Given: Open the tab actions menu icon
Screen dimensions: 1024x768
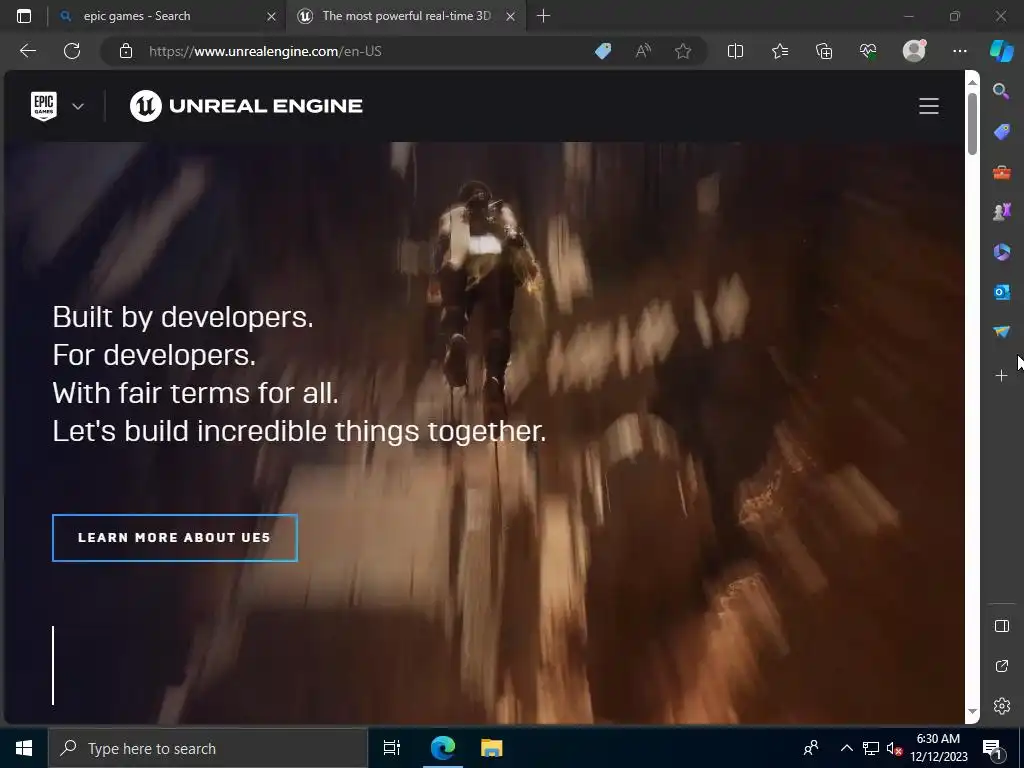Looking at the screenshot, I should click(24, 16).
